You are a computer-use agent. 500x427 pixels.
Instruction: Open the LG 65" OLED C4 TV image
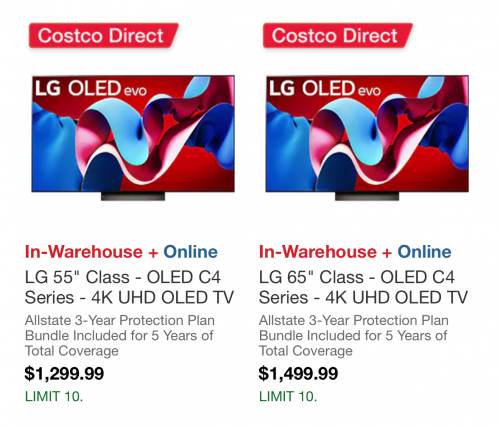[x=367, y=138]
